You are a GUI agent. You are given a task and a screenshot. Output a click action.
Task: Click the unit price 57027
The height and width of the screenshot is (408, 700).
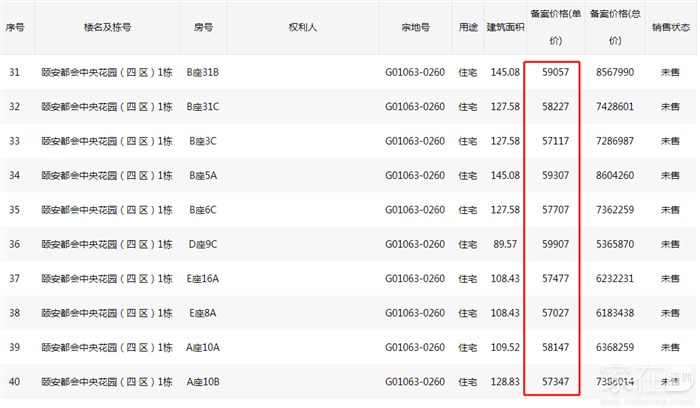point(551,314)
